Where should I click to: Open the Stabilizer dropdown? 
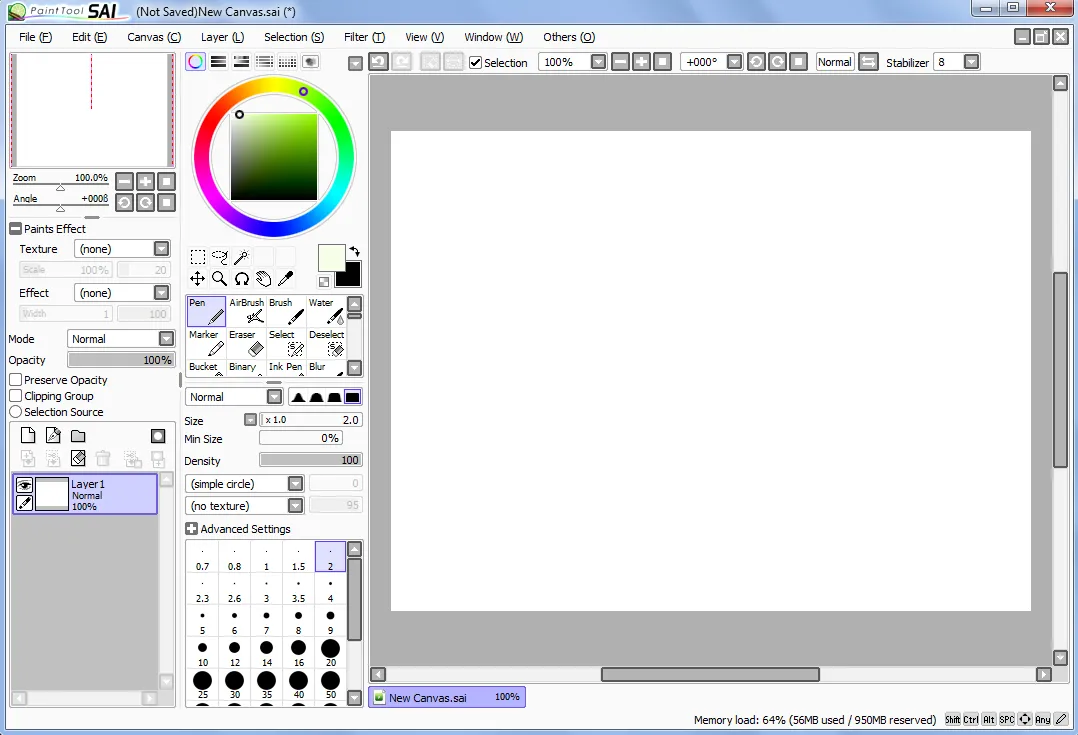pos(971,62)
